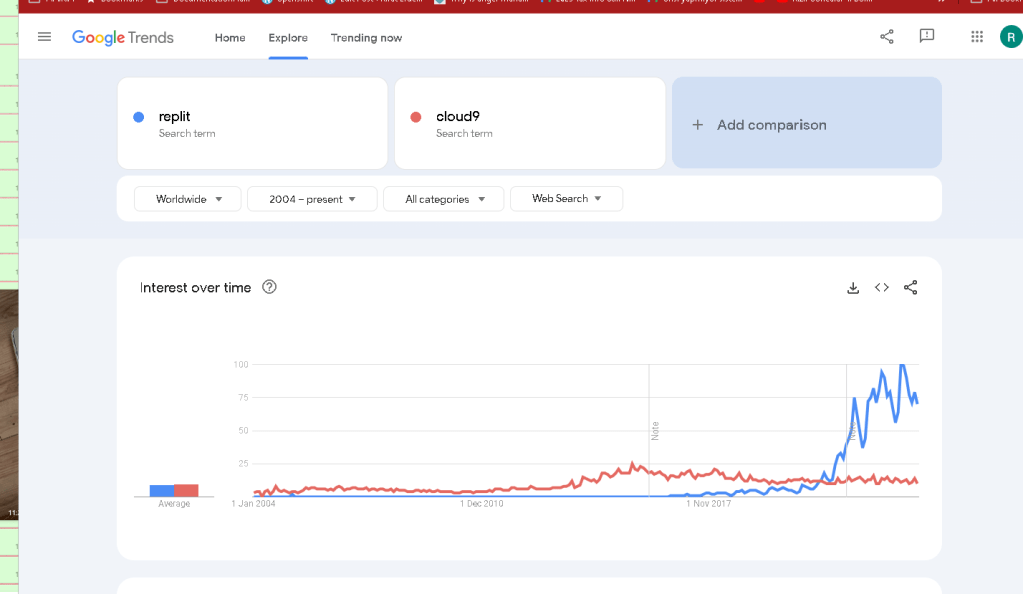Click the 1 Jan 2004 axis label

pyautogui.click(x=253, y=504)
